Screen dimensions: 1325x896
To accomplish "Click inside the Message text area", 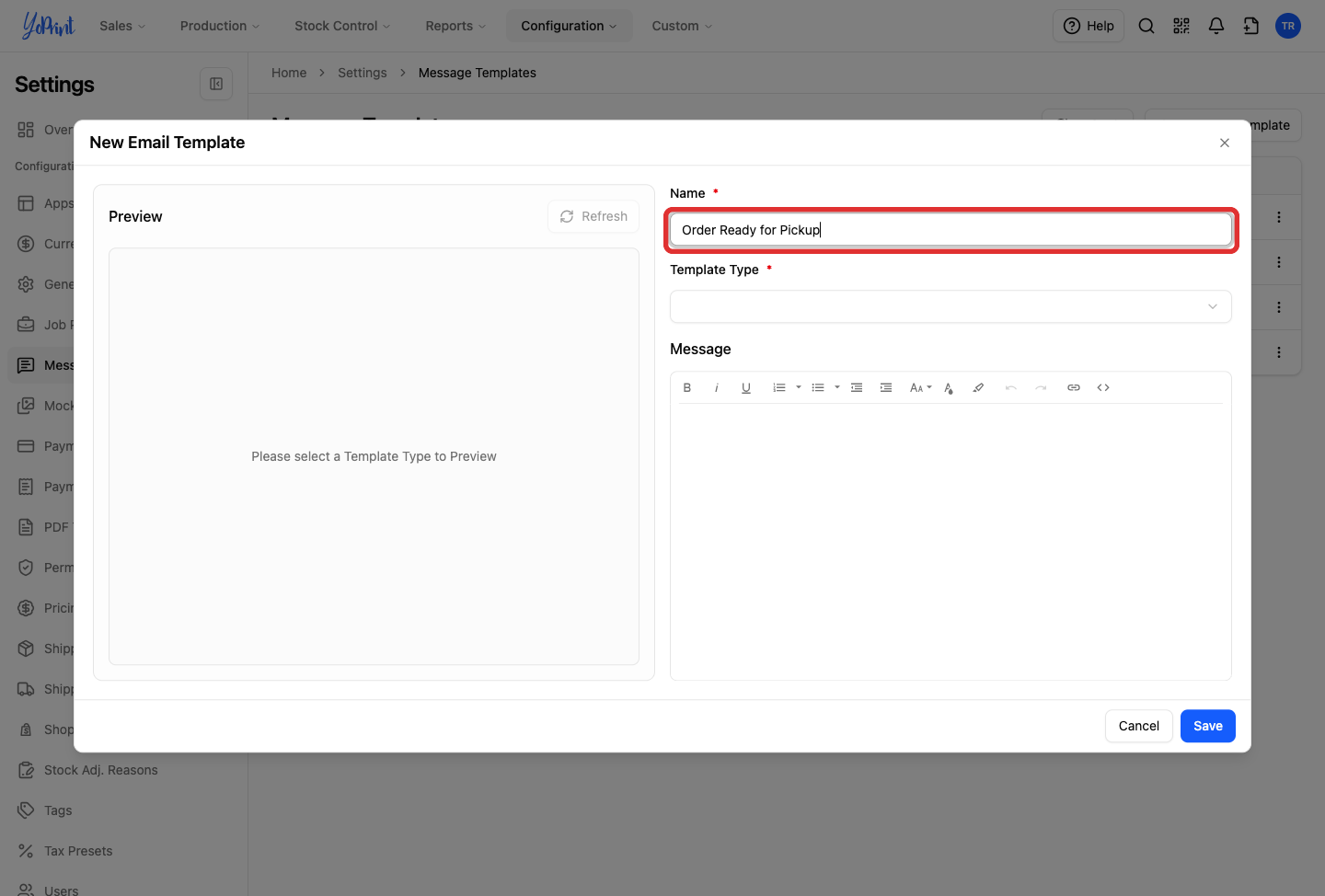I will [x=951, y=541].
